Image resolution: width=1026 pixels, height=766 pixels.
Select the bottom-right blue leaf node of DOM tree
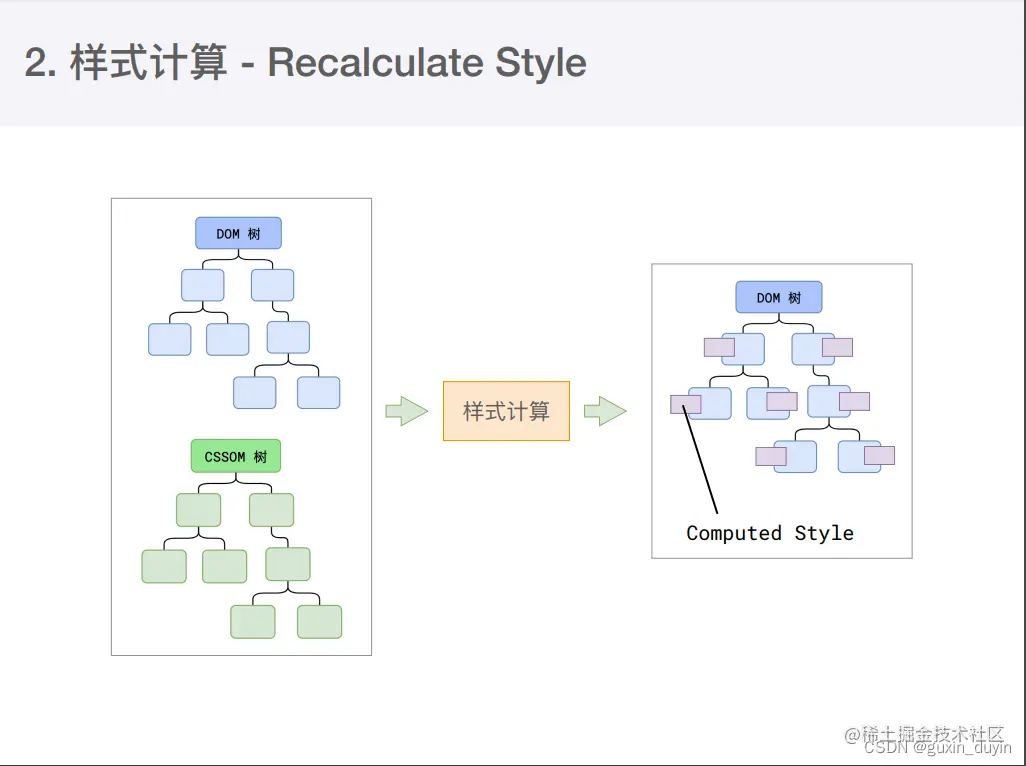coord(318,394)
